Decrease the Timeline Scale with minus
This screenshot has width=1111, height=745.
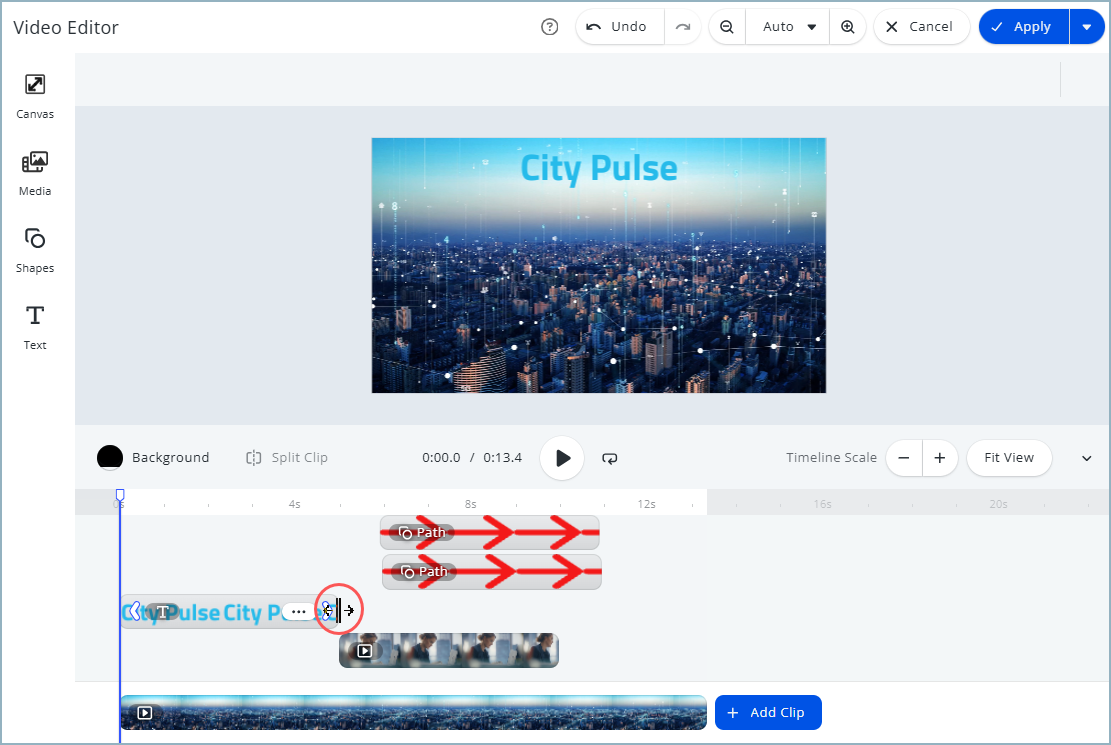pos(904,458)
